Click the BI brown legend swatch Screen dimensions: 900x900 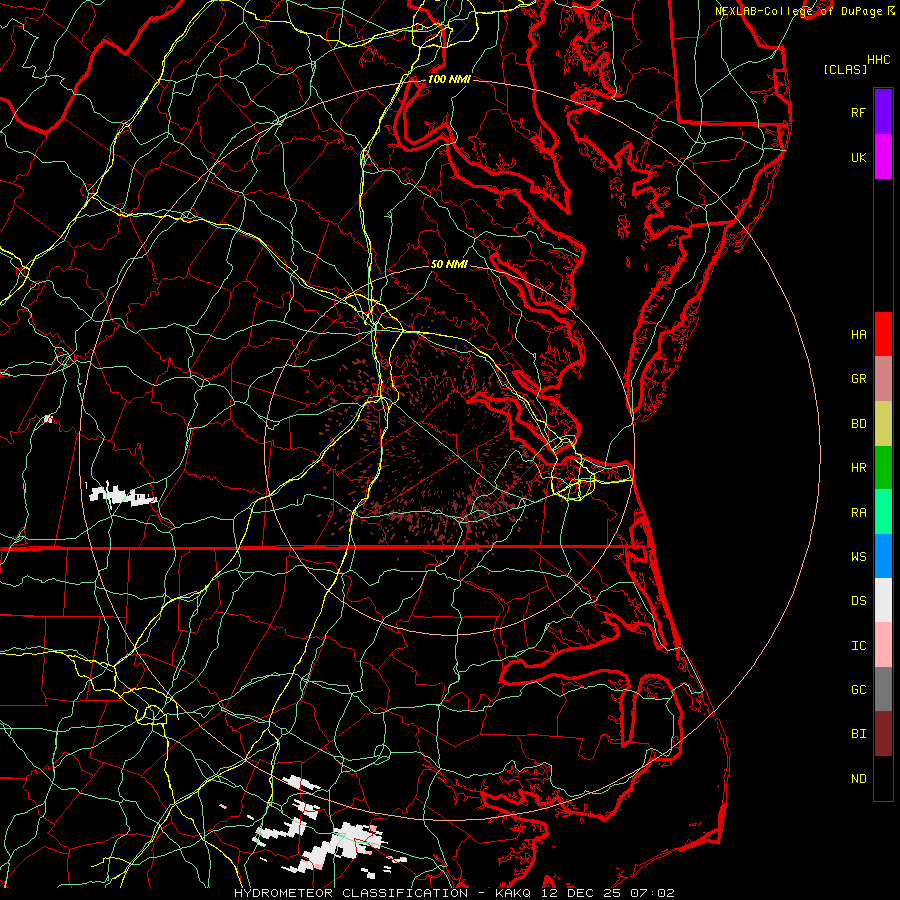point(883,734)
